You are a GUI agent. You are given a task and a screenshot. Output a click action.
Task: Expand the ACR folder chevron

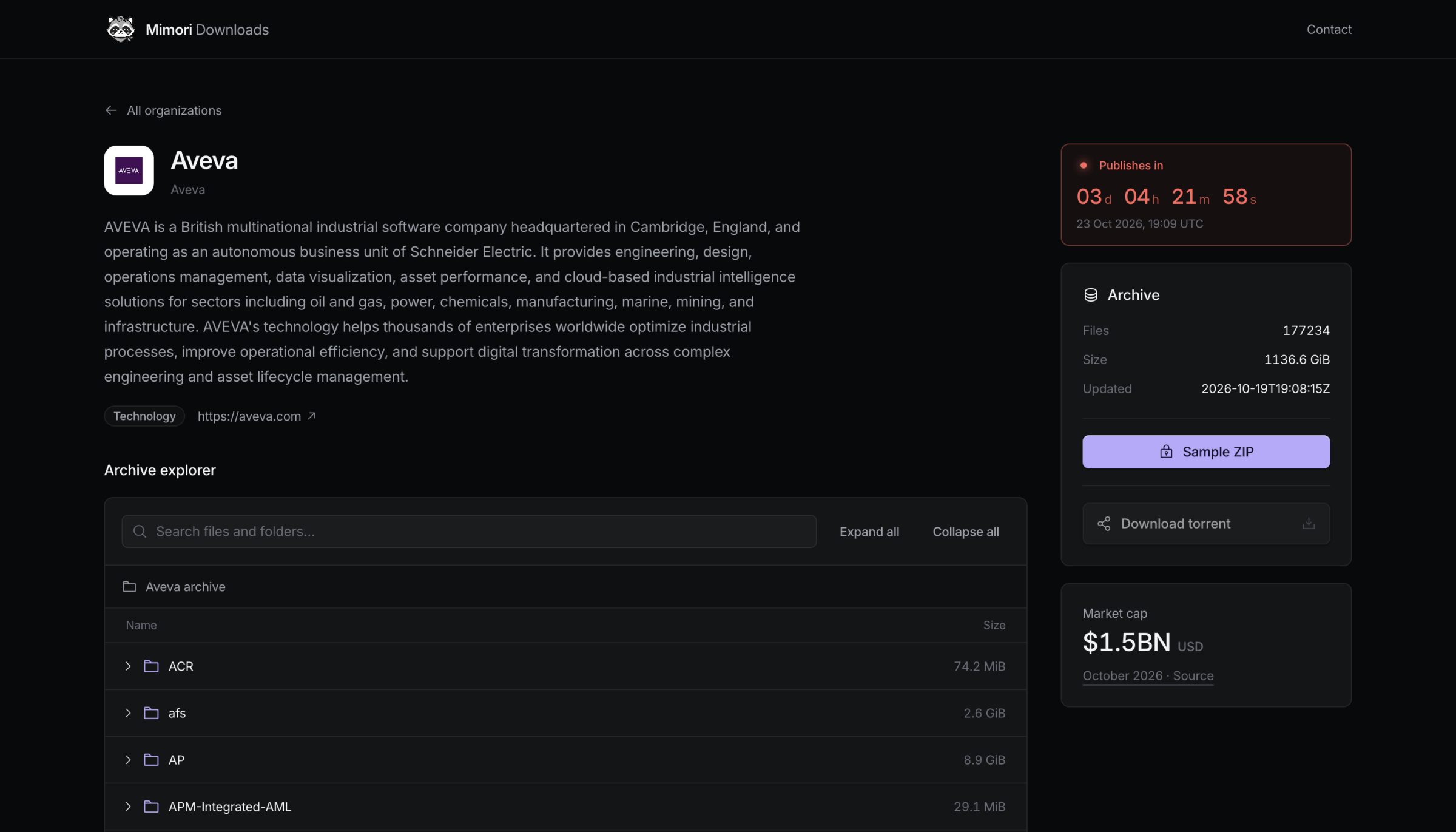pyautogui.click(x=128, y=666)
